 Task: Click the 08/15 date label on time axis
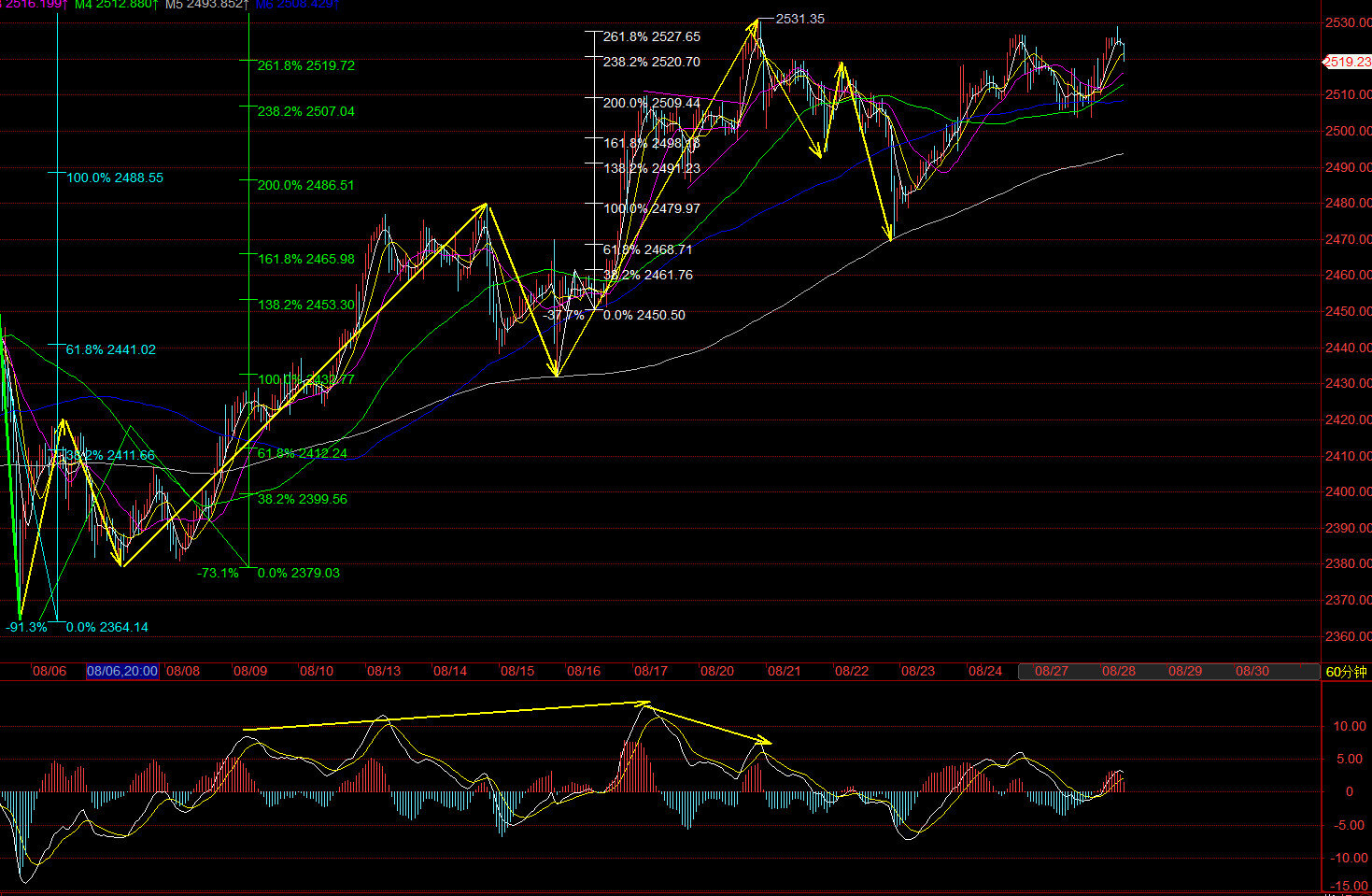pos(517,671)
